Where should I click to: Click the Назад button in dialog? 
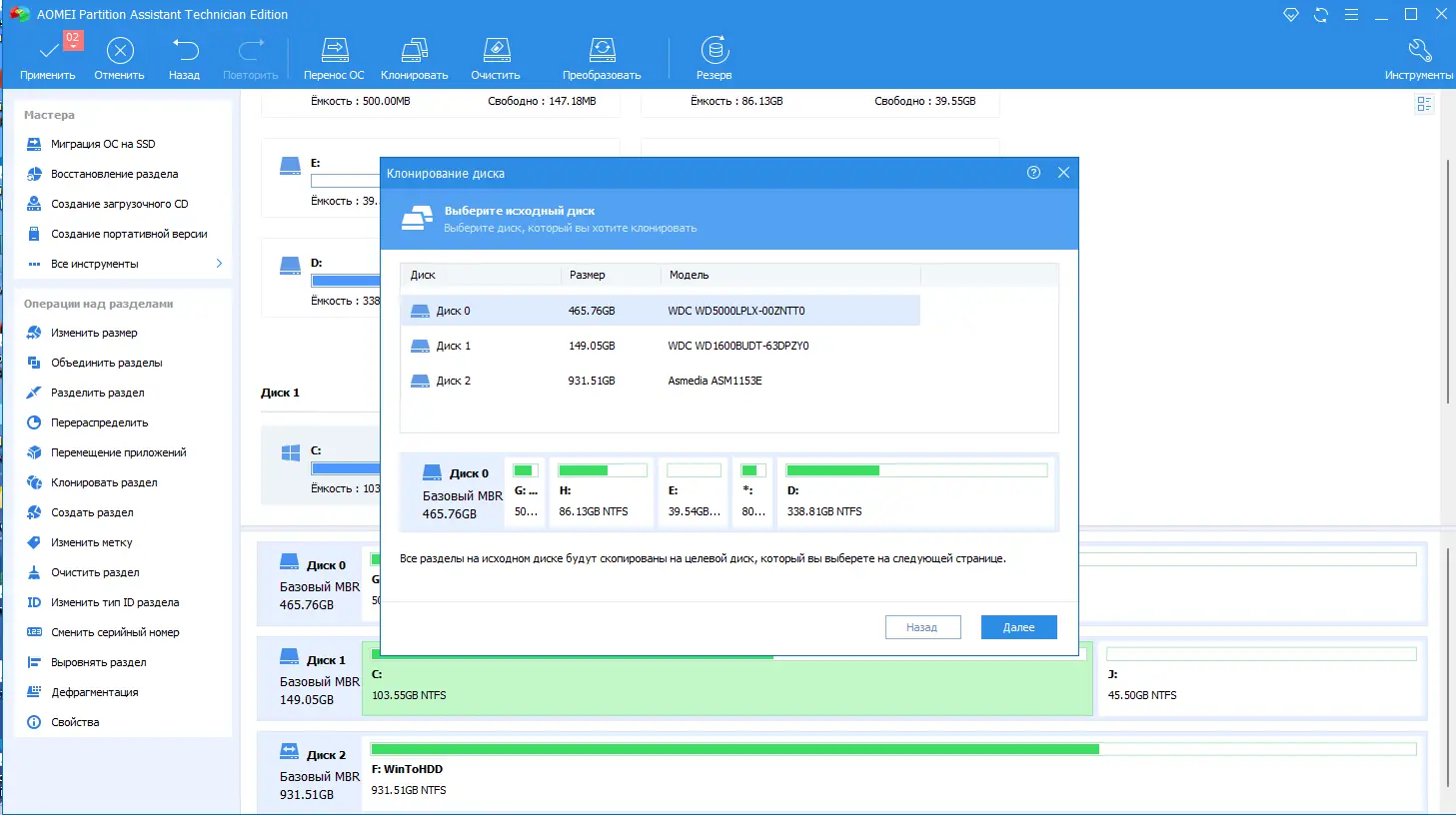923,627
